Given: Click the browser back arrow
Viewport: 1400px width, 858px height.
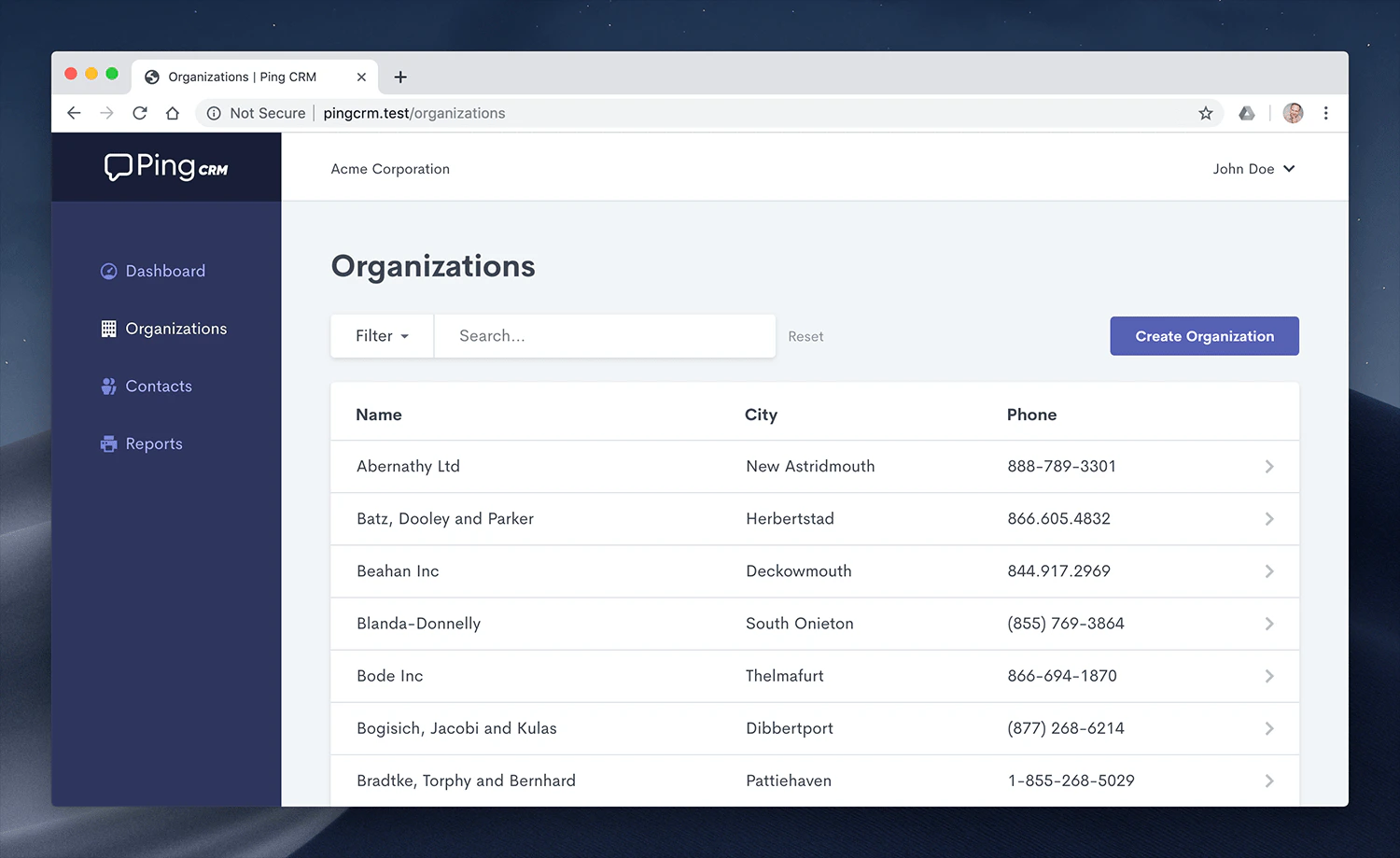Looking at the screenshot, I should click(x=74, y=112).
